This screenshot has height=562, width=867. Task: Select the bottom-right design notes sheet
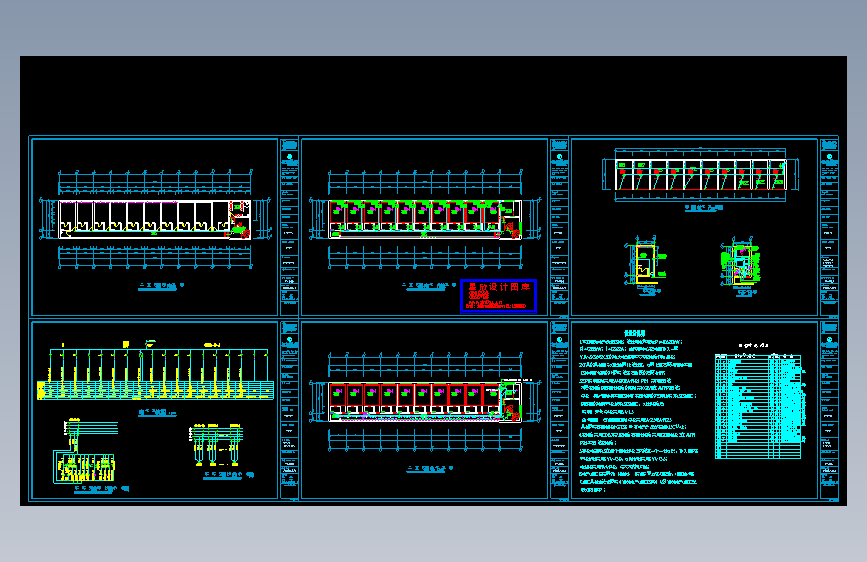[694, 410]
